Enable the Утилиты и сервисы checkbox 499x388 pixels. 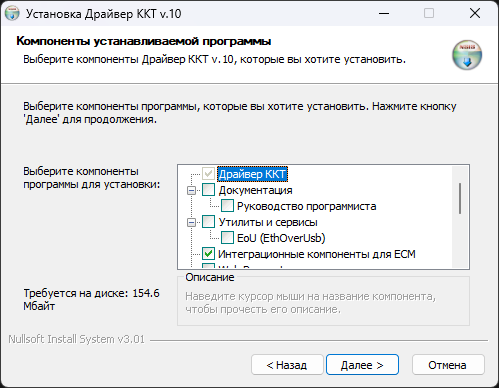208,222
